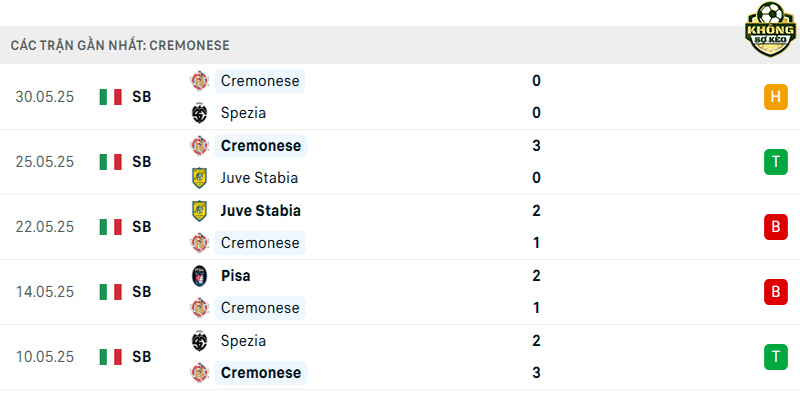Click the red B badge for 22.05.25
This screenshot has height=400, width=800.
[776, 227]
